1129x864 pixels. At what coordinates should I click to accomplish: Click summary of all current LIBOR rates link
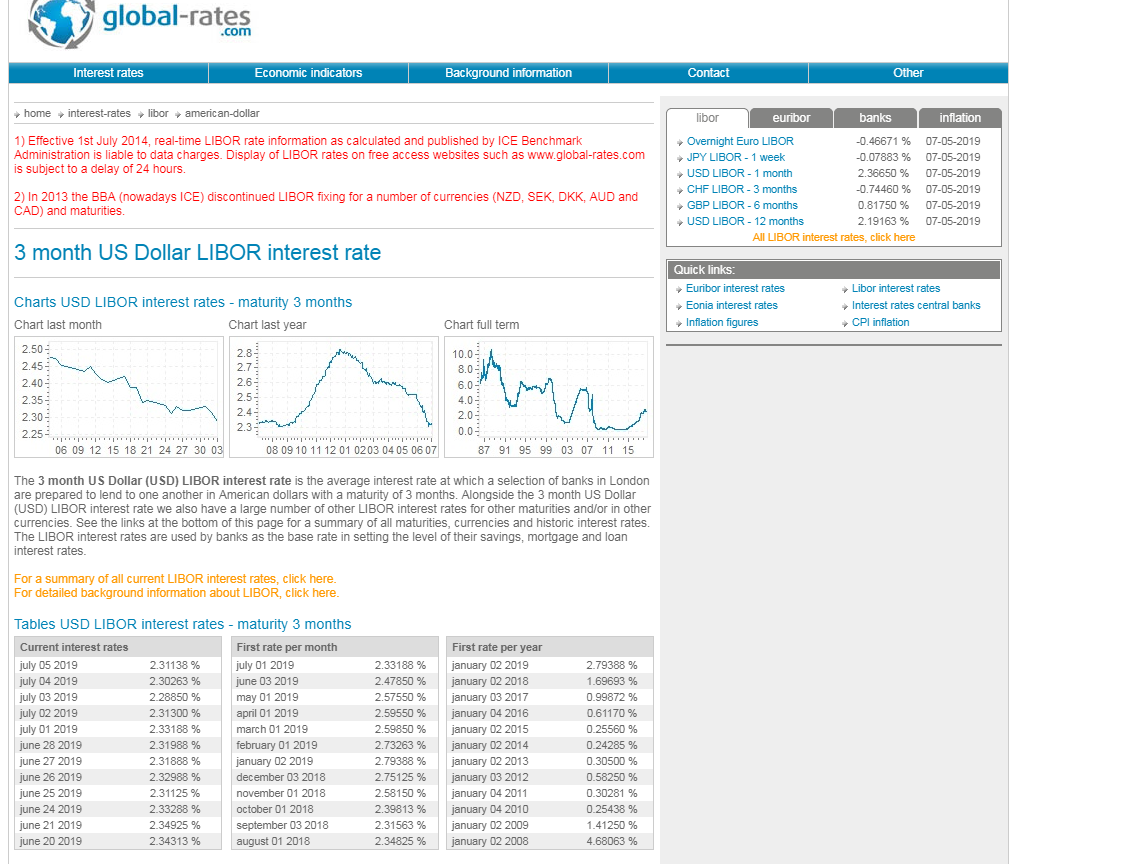point(175,579)
